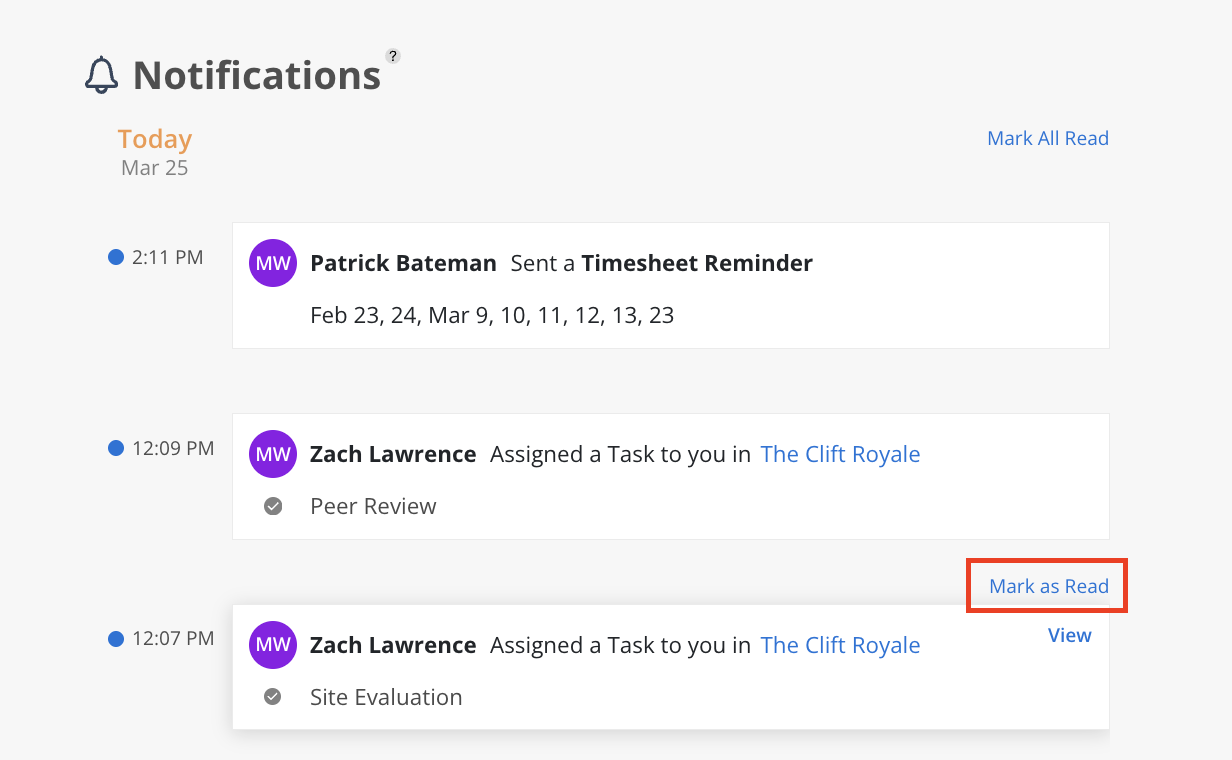The image size is (1232, 760).
Task: Select the Peer Review task title
Action: pyautogui.click(x=373, y=506)
